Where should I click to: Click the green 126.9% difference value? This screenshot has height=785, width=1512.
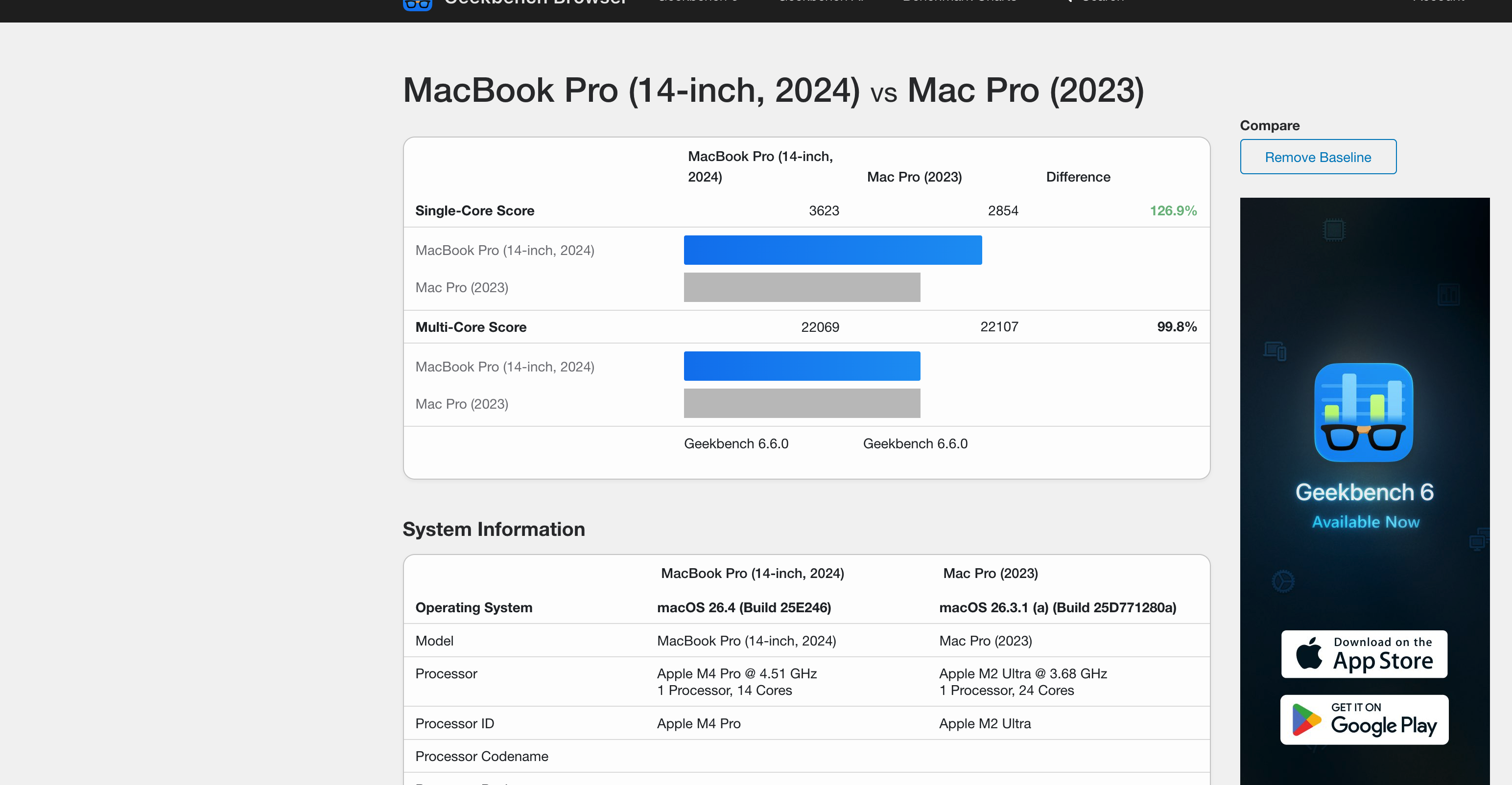point(1172,210)
